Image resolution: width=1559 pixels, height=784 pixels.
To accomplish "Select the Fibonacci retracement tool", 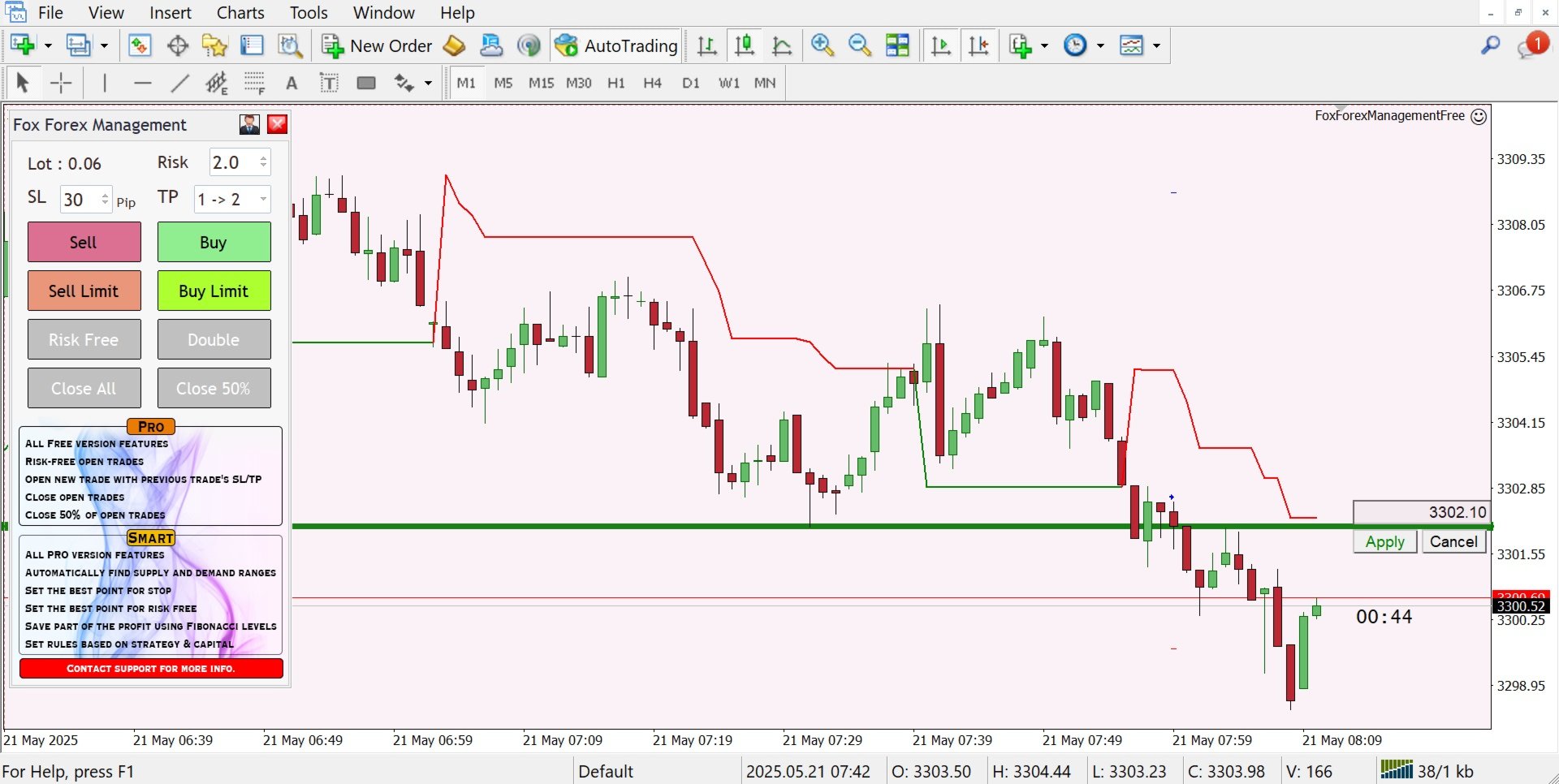I will coord(254,83).
